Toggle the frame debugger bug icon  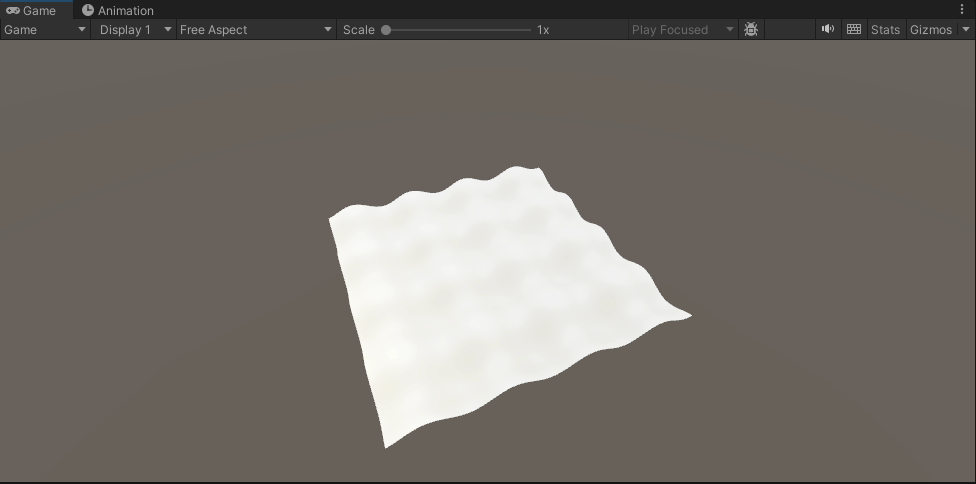(x=751, y=29)
